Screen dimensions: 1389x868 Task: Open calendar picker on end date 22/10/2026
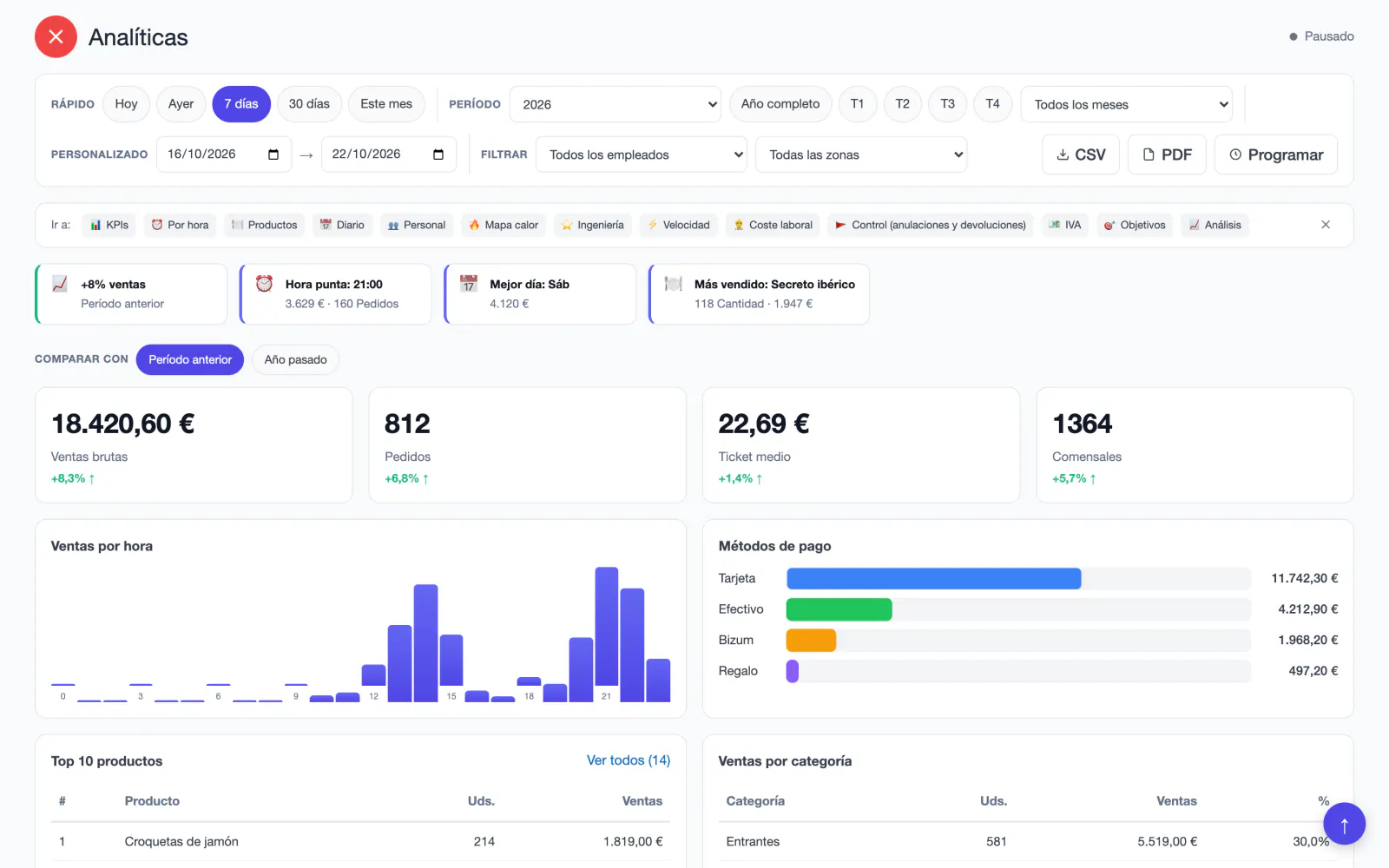coord(438,155)
